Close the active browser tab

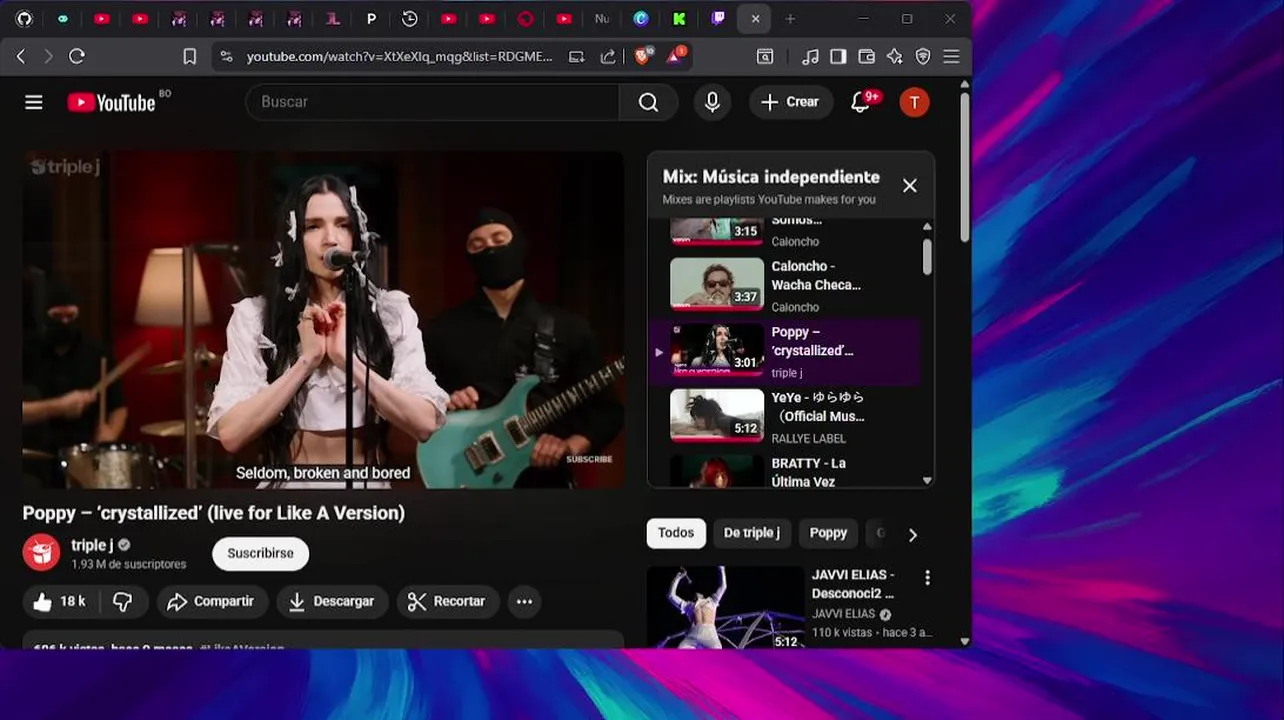755,18
